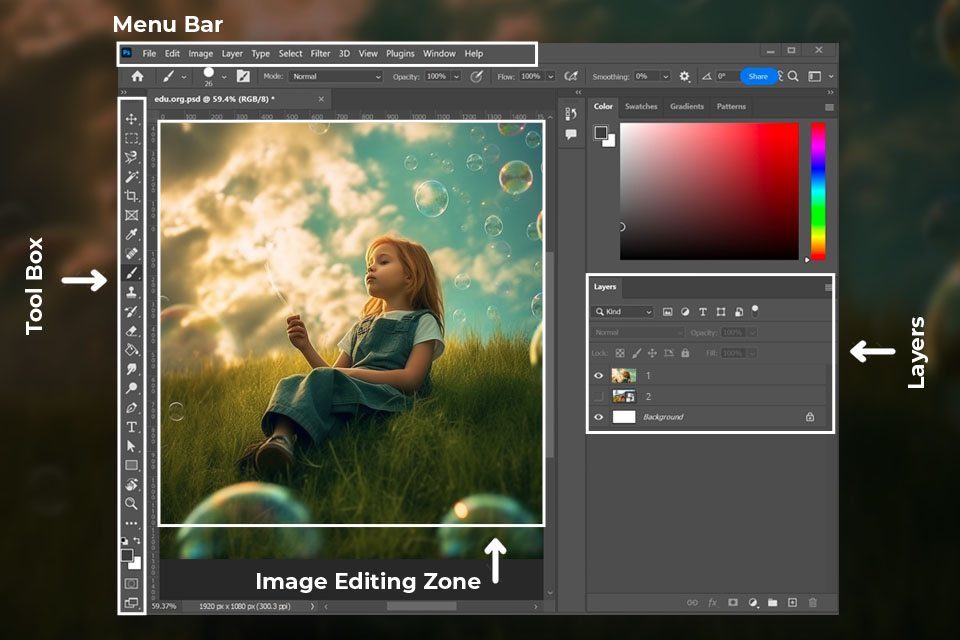Click the delete layer trash icon
The width and height of the screenshot is (960, 640).
click(x=812, y=603)
